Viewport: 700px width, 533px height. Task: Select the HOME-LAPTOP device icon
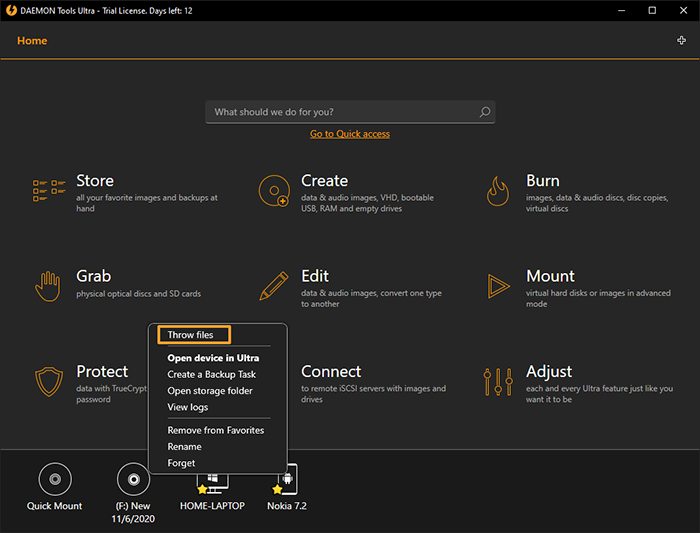[x=212, y=484]
